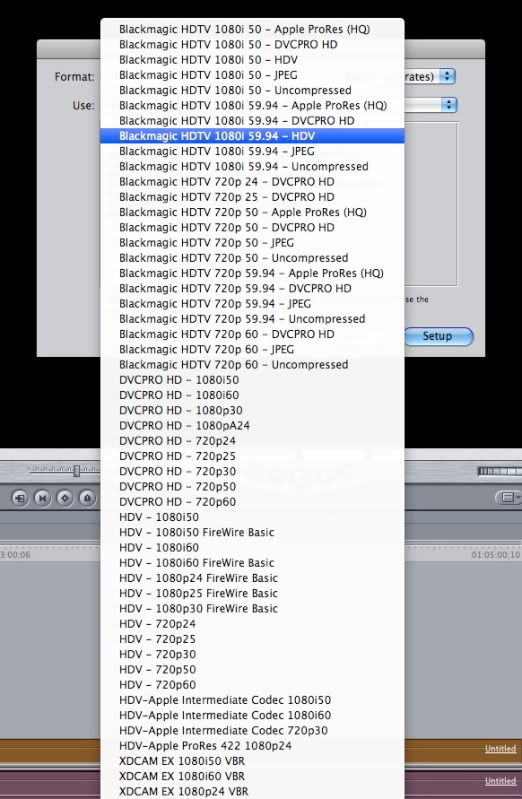Select HDV-Apple ProRes 422 1080p24
Image resolution: width=522 pixels, height=799 pixels.
coord(252,746)
